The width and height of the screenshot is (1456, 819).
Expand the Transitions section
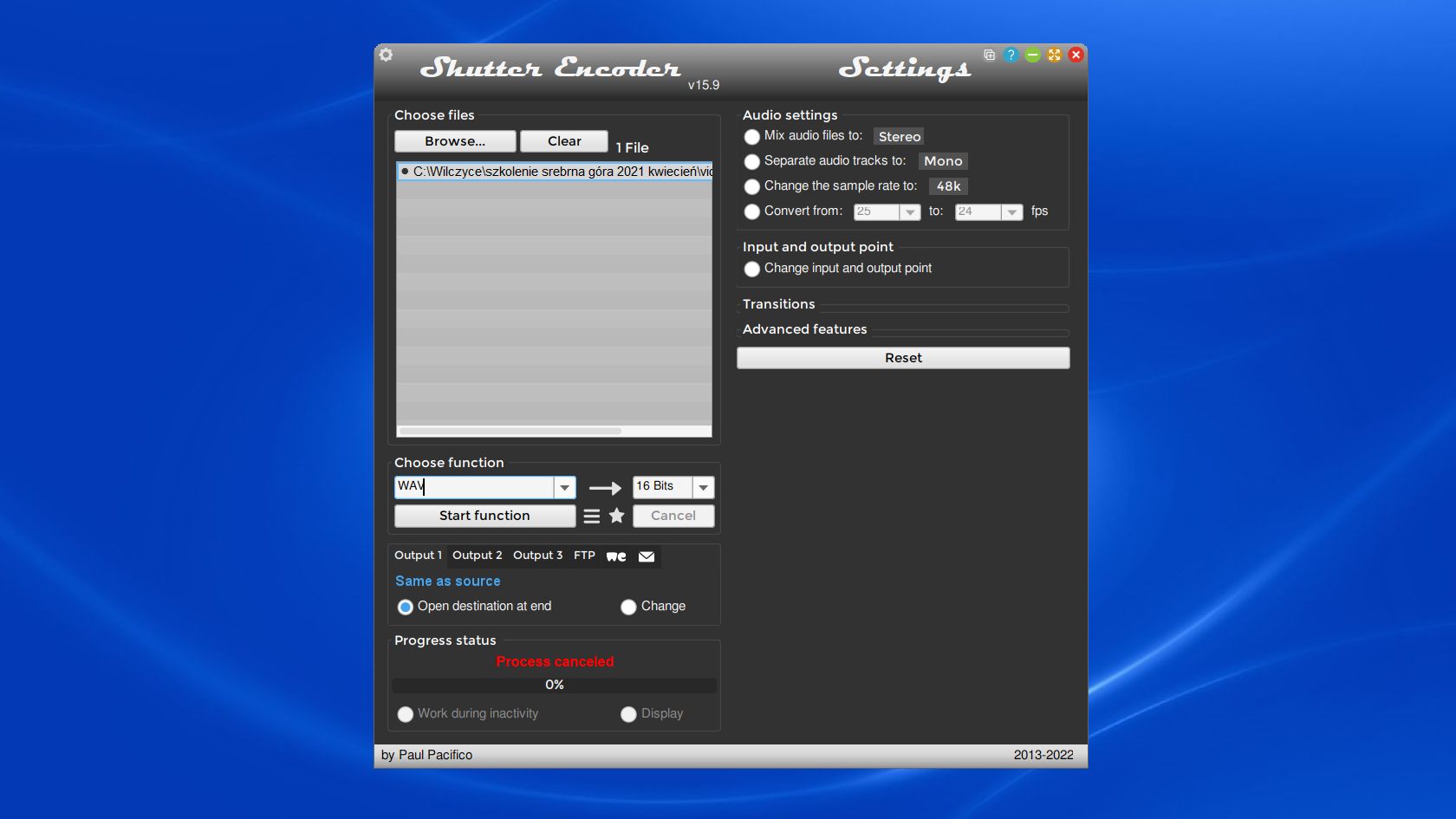click(x=778, y=304)
